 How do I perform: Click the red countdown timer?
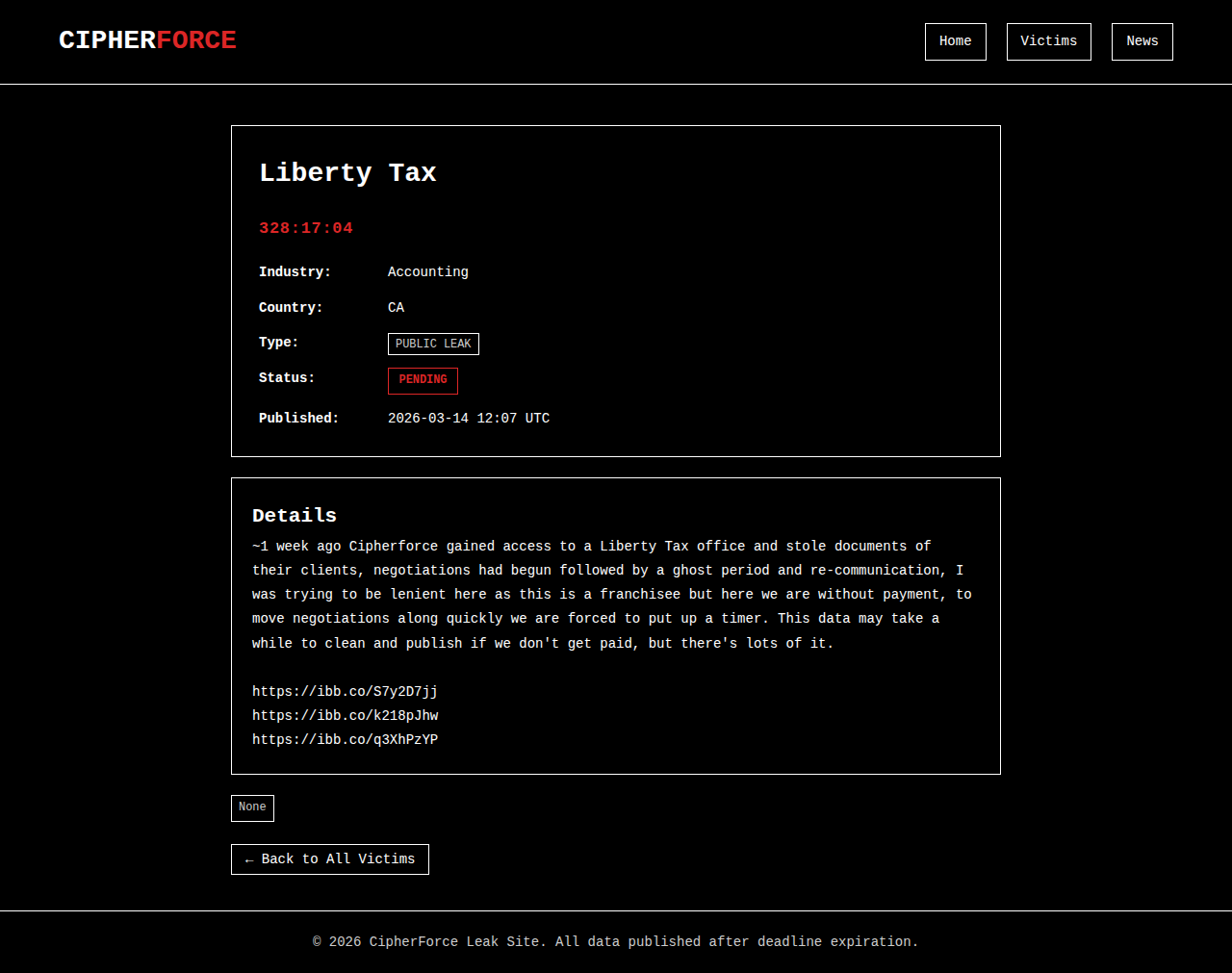point(306,228)
